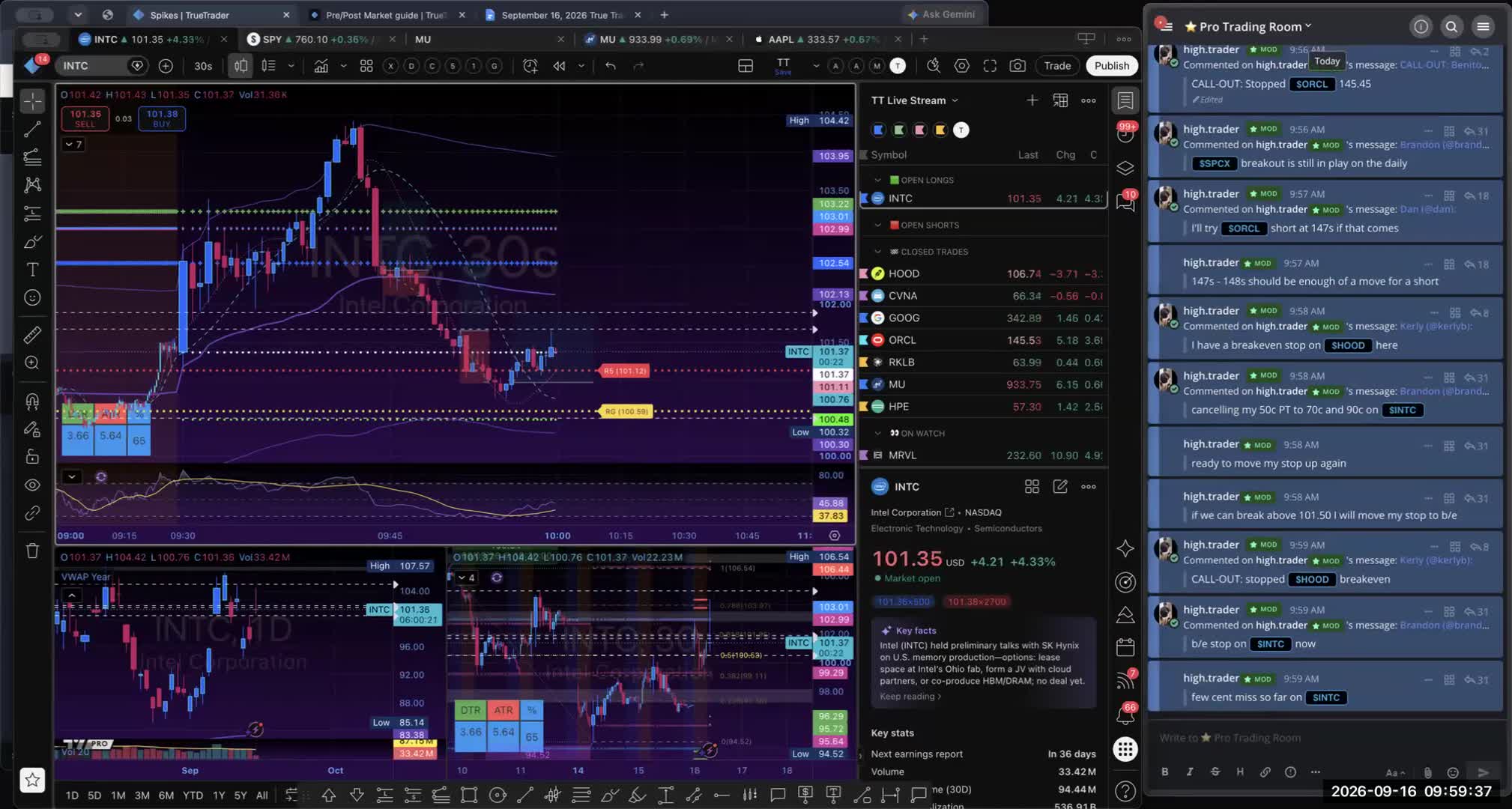1512x809 pixels.
Task: Collapse the OPEN LONGS section
Action: click(878, 180)
